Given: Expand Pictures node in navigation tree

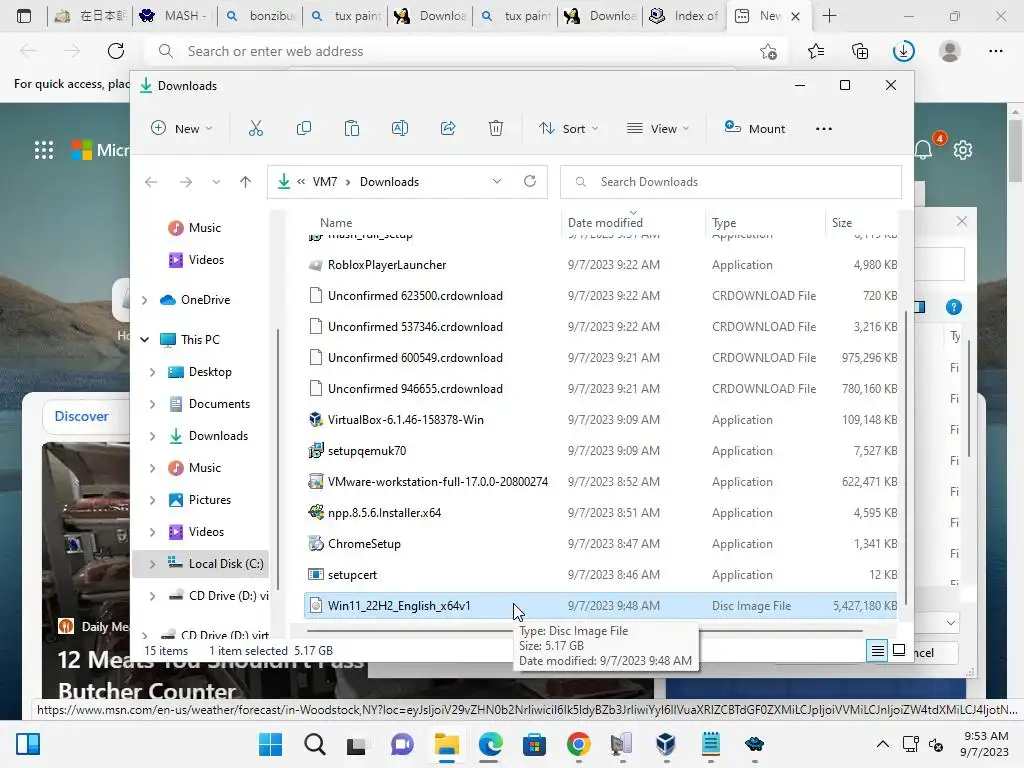Looking at the screenshot, I should 152,500.
